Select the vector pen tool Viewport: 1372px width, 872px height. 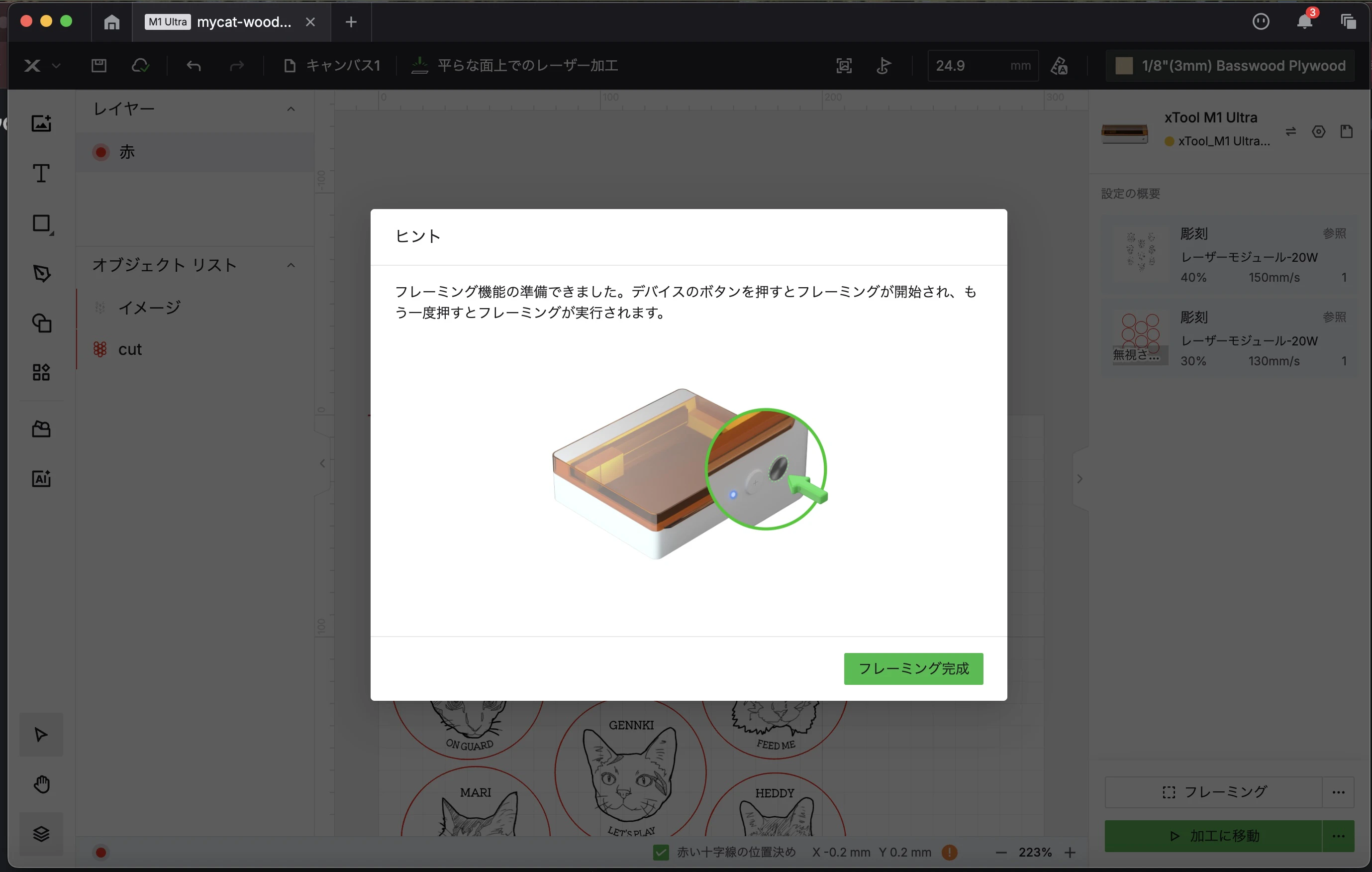click(x=41, y=274)
